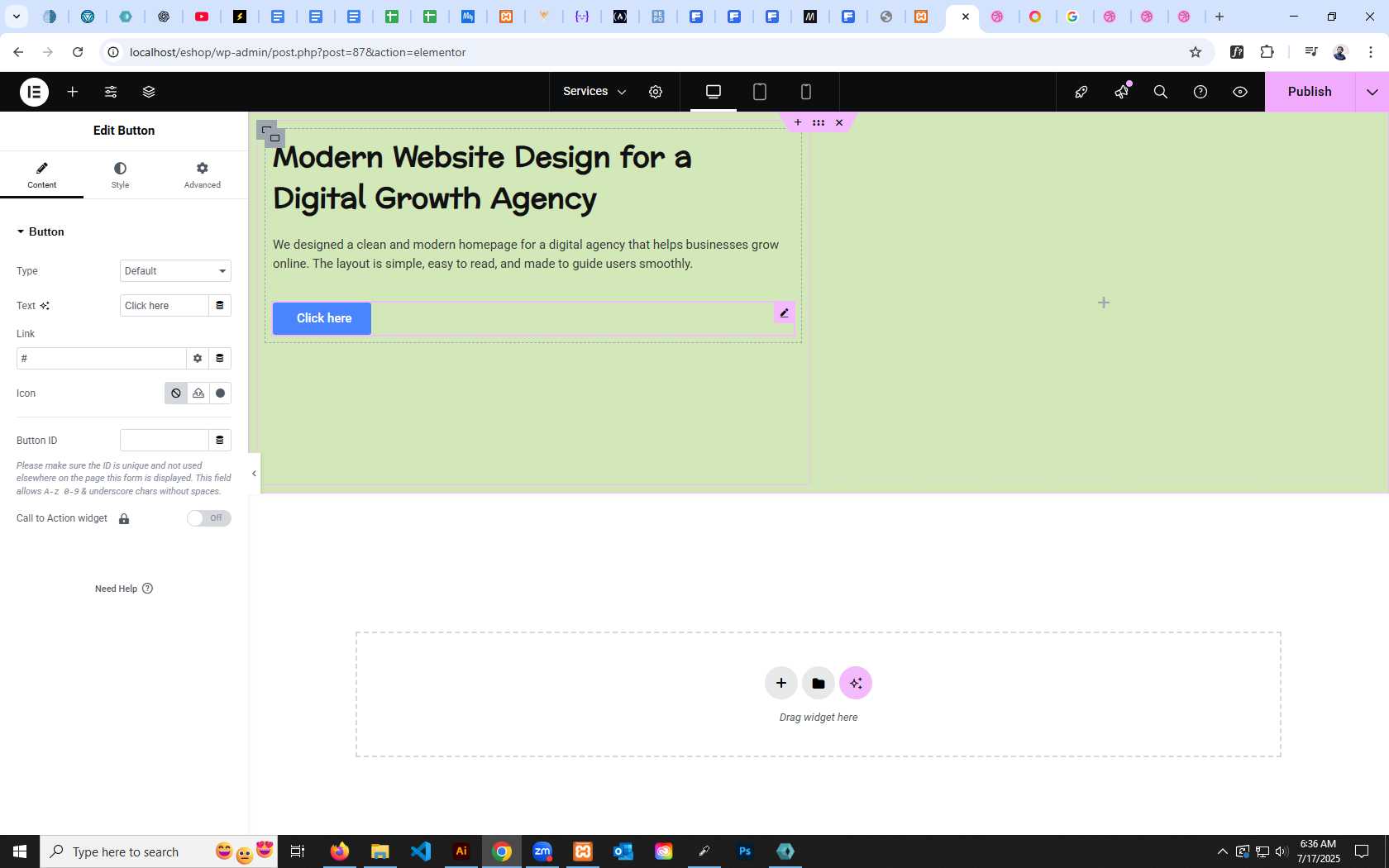The height and width of the screenshot is (868, 1389).
Task: Open the system tray hidden icons chevron
Action: [x=1223, y=851]
